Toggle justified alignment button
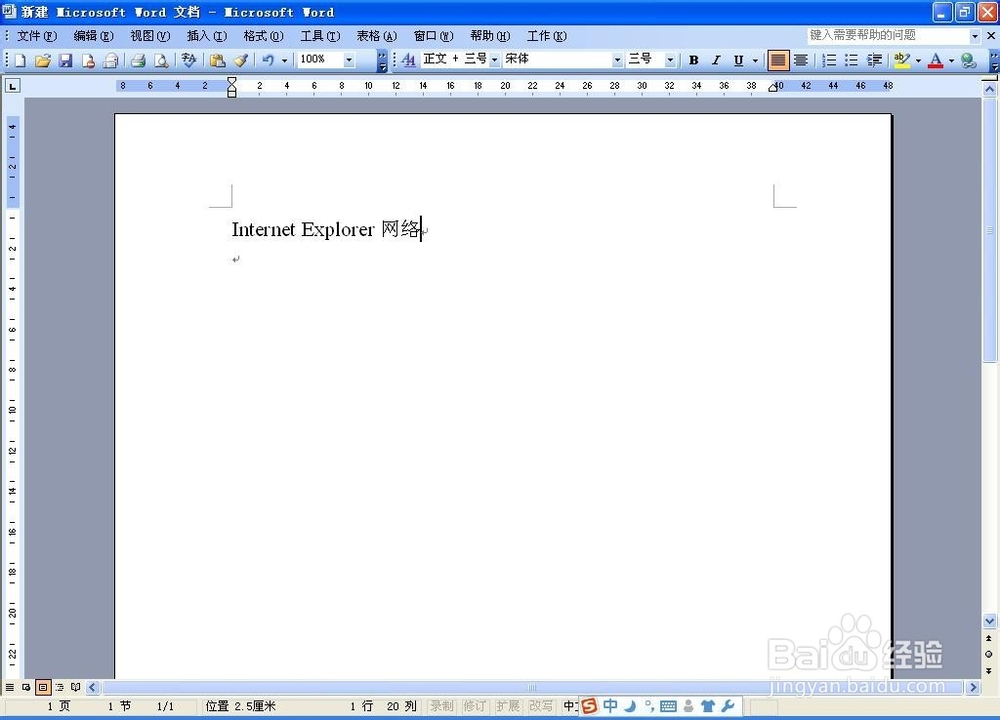Image resolution: width=1000 pixels, height=720 pixels. [777, 61]
